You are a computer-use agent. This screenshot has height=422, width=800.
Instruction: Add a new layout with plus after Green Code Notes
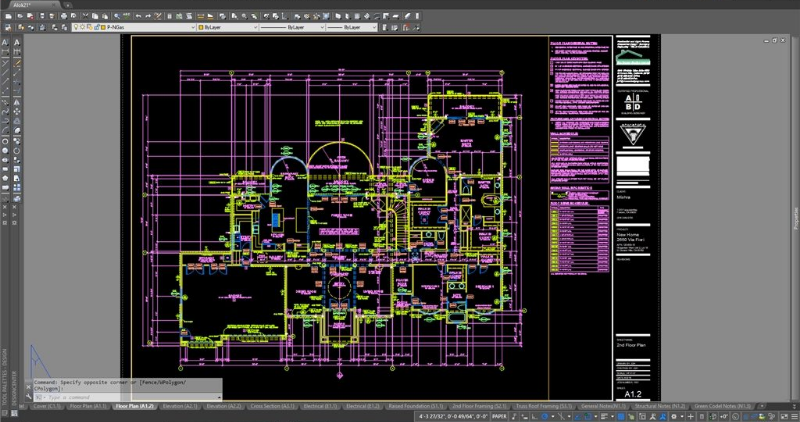762,406
